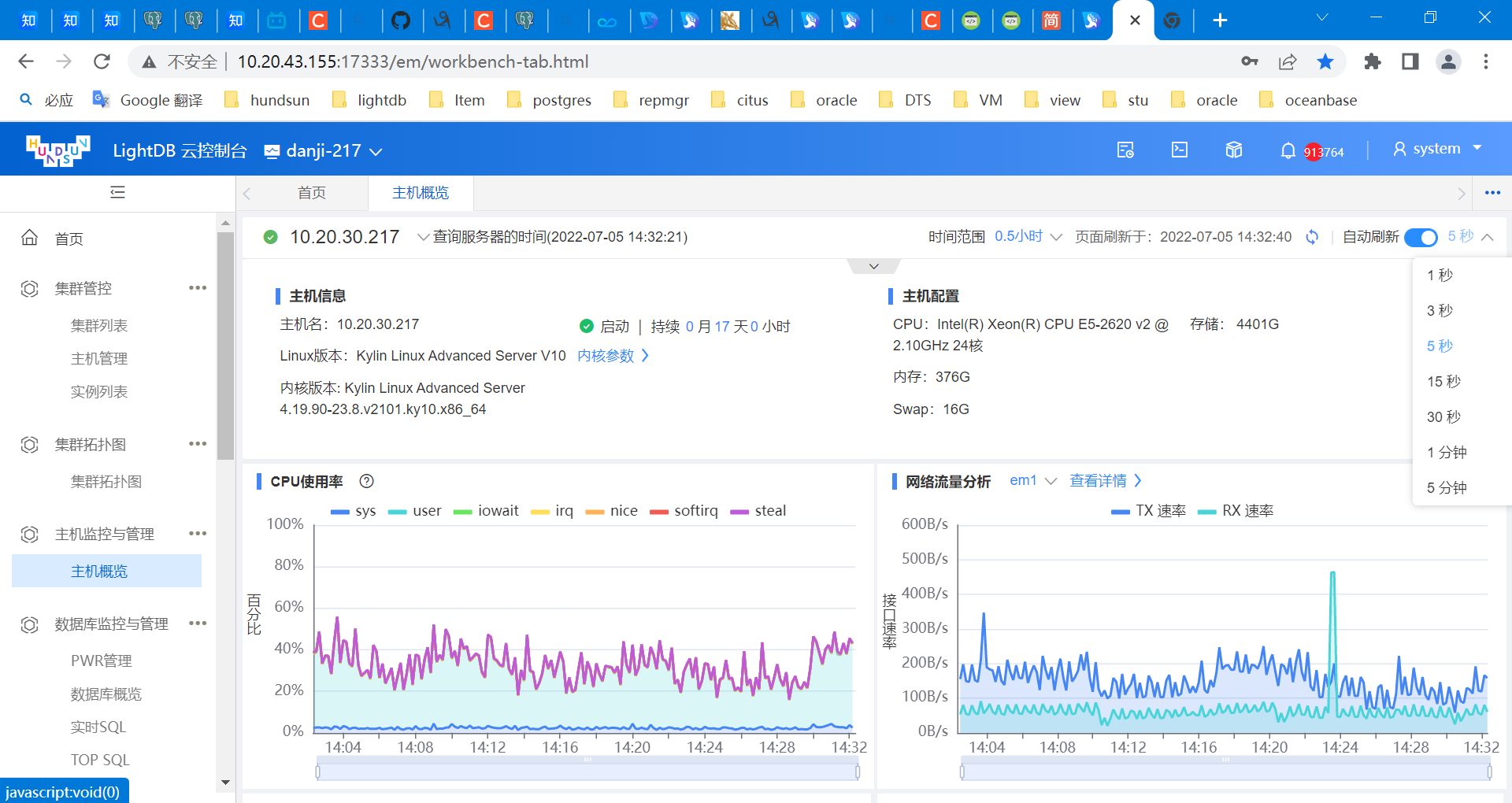Open browser profile avatar icon
The width and height of the screenshot is (1512, 803).
1448,61
